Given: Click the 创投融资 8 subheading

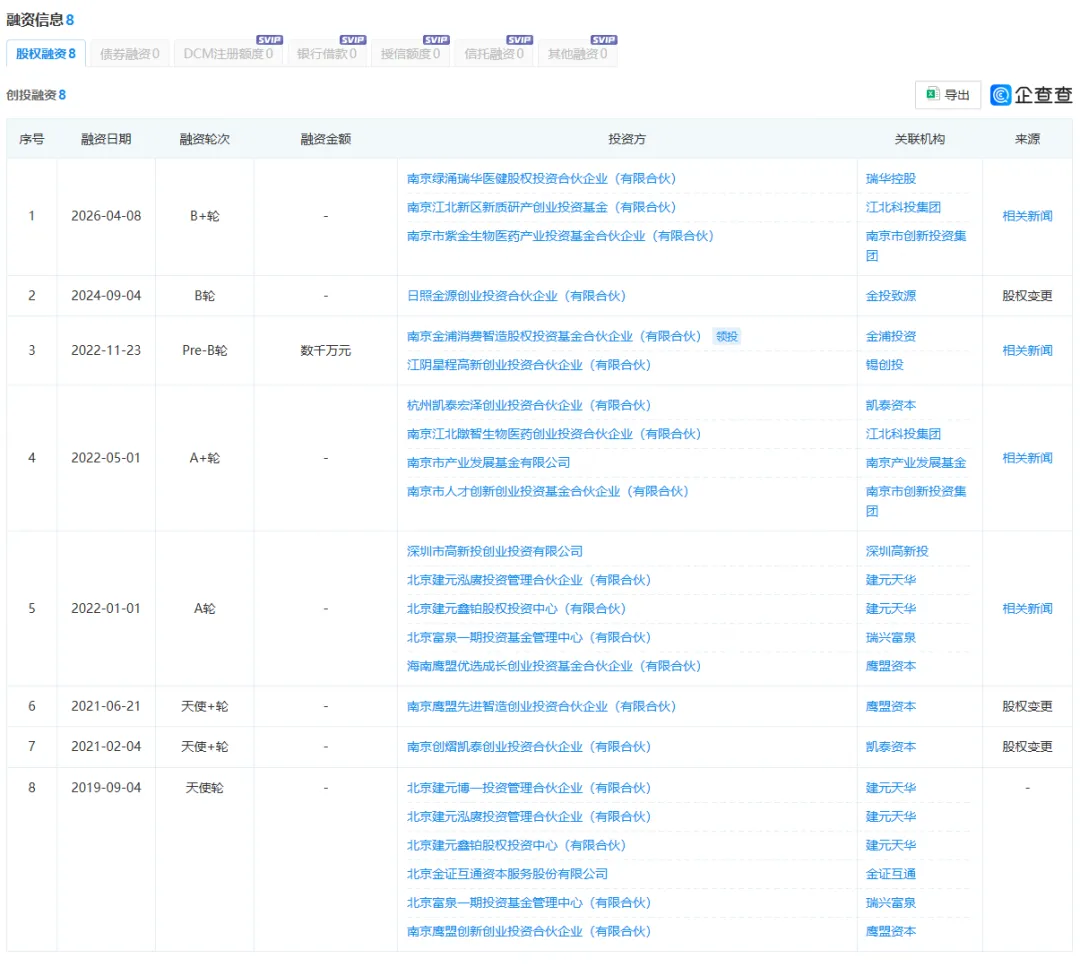Looking at the screenshot, I should pos(36,95).
